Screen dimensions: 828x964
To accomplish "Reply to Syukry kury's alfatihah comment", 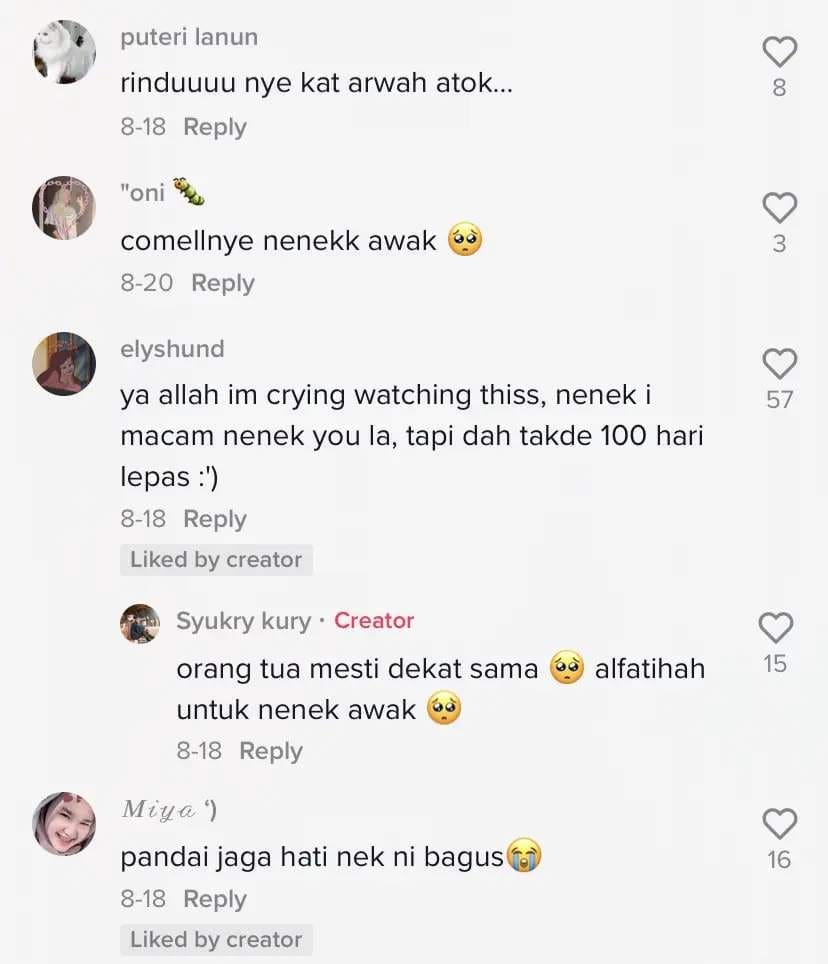I will tap(270, 751).
